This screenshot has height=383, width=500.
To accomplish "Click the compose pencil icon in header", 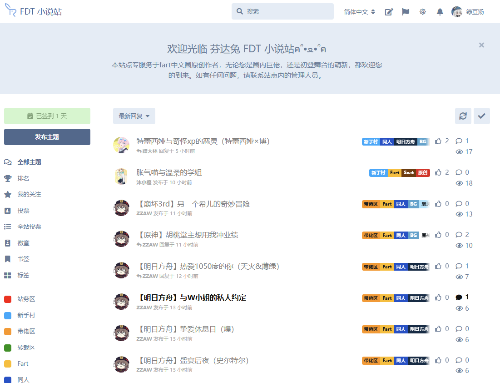I will tap(389, 12).
